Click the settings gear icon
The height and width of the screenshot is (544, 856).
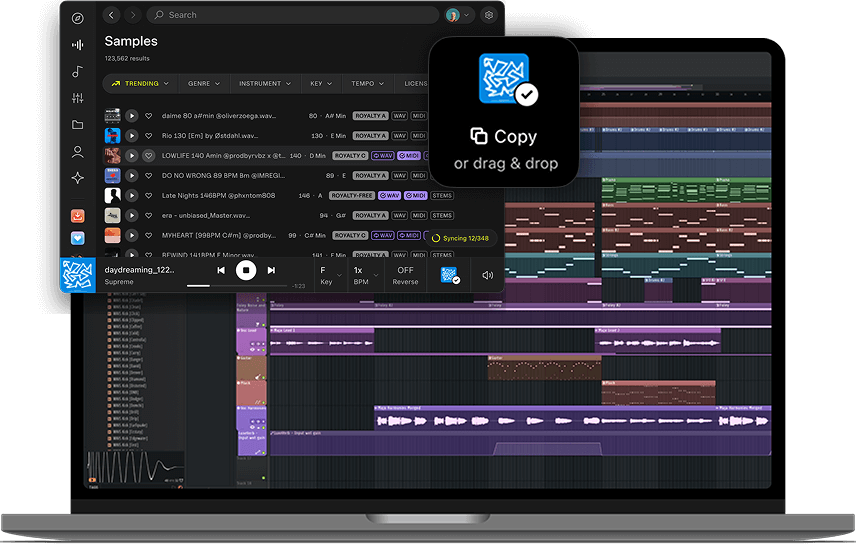pos(488,16)
